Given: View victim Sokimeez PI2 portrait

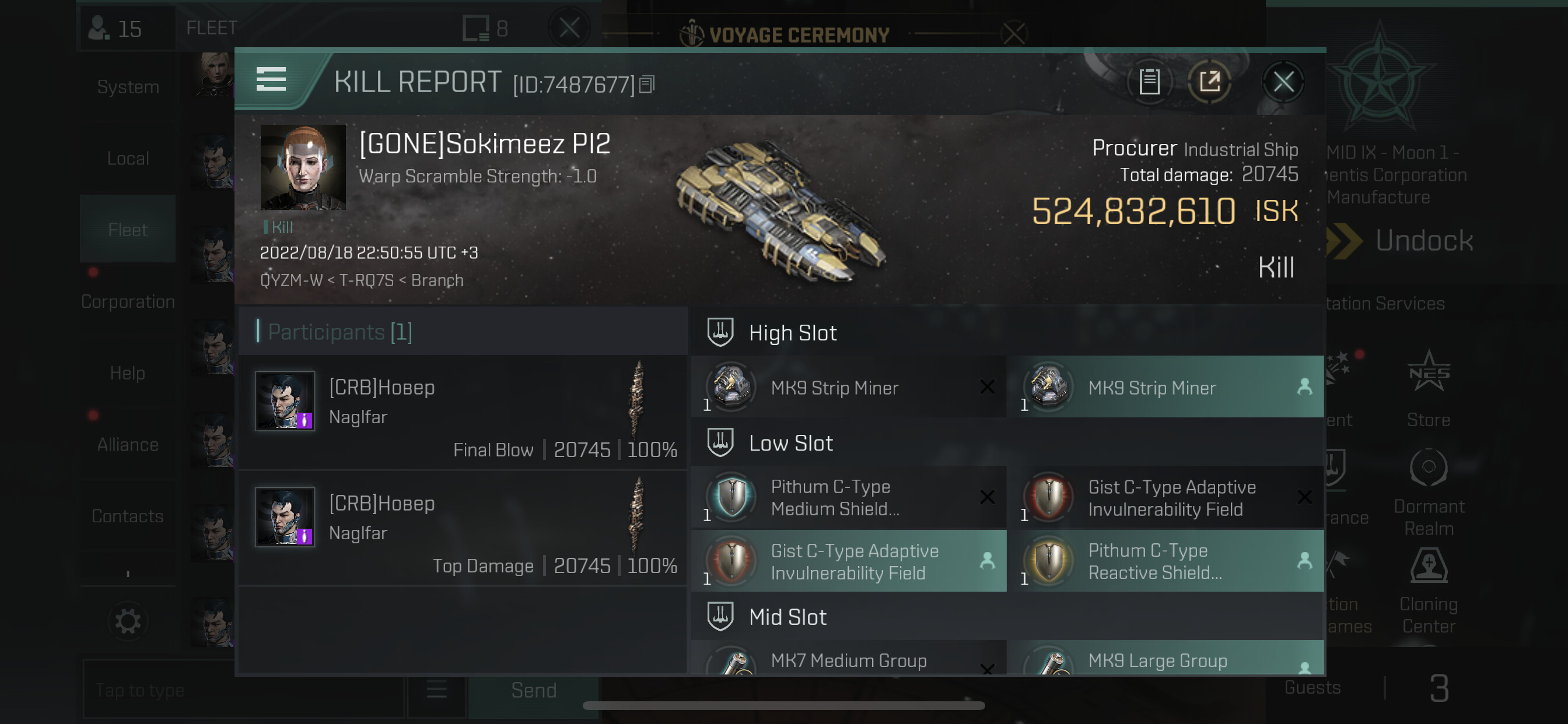Looking at the screenshot, I should 303,167.
